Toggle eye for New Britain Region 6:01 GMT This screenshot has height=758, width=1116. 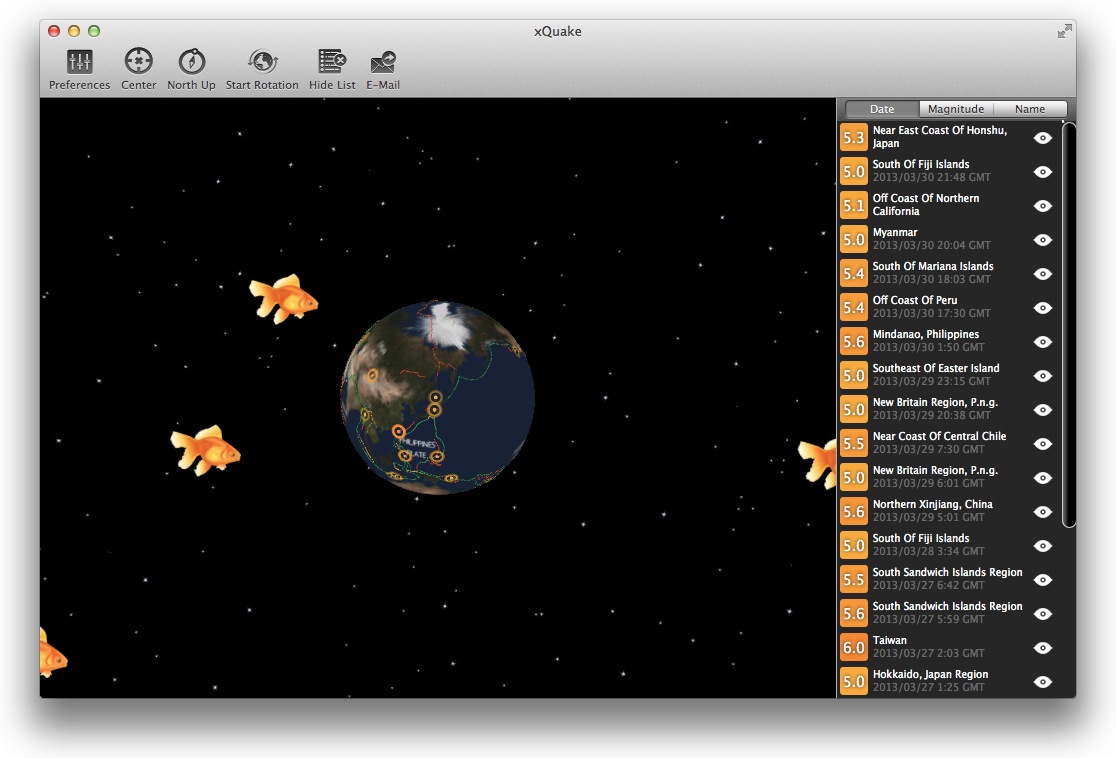[1043, 478]
